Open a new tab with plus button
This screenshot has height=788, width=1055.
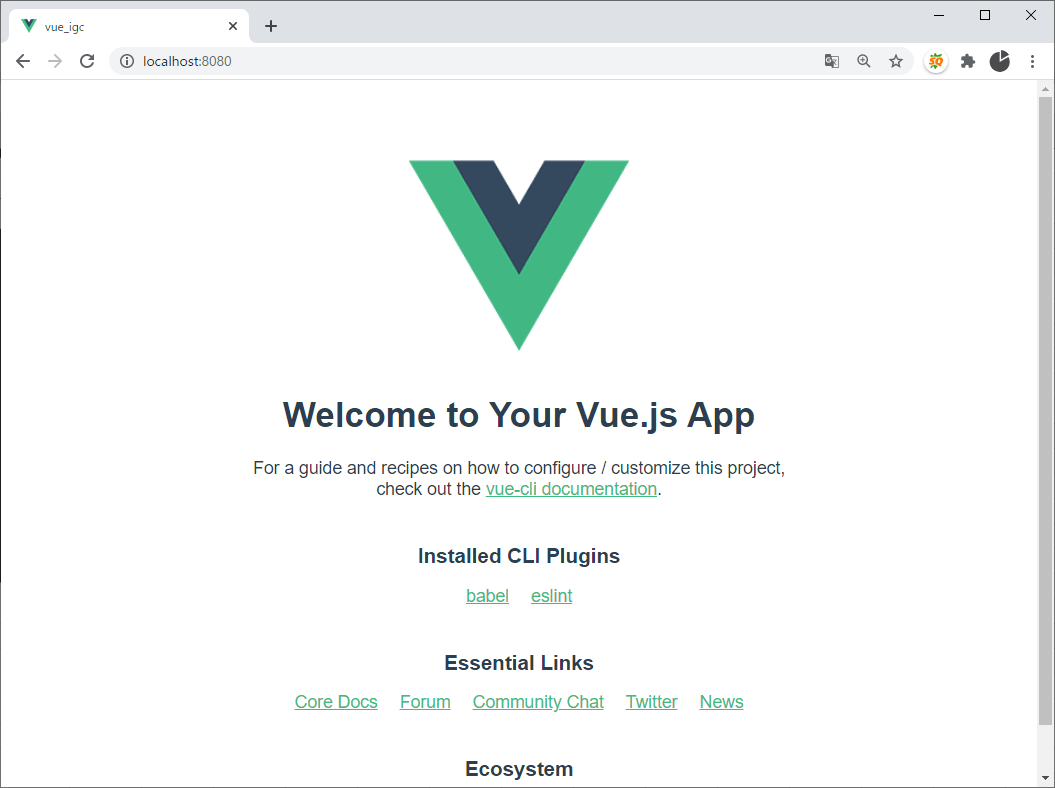[x=270, y=26]
